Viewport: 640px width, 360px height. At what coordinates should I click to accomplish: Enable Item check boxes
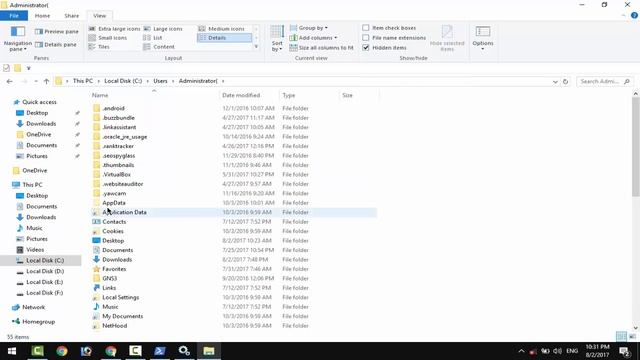point(389,28)
